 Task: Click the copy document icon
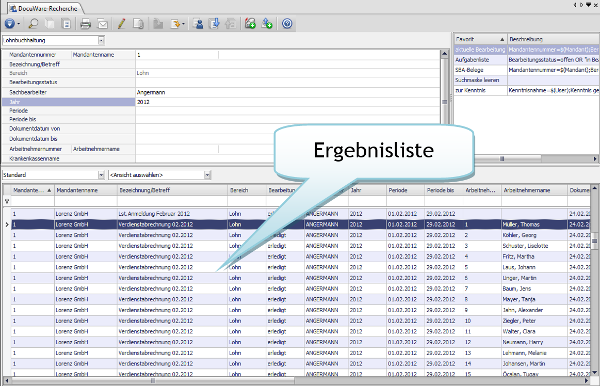click(x=138, y=24)
